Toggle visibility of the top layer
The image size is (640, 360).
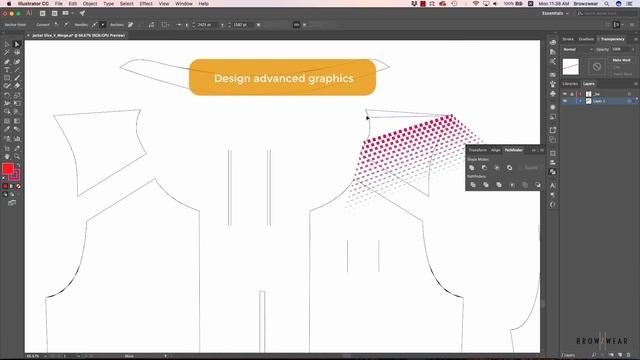point(565,94)
